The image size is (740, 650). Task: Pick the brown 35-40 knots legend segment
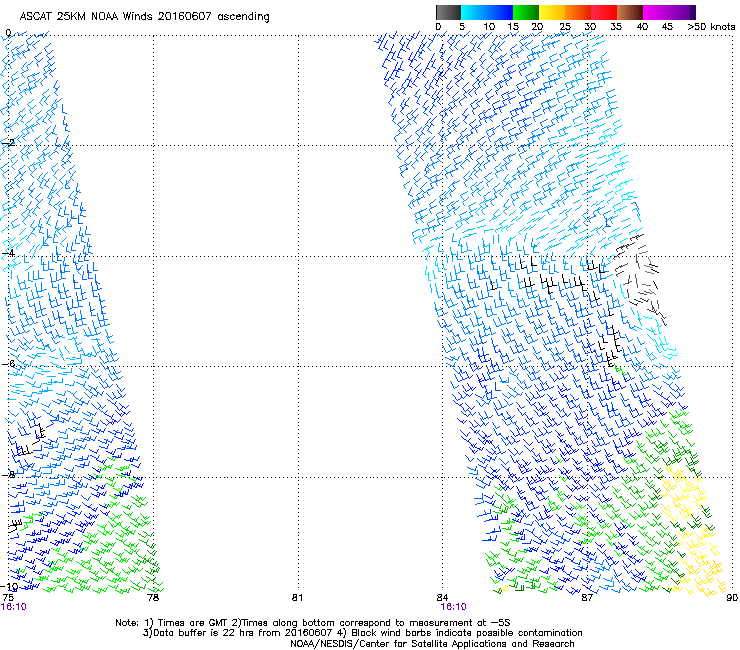pos(630,12)
